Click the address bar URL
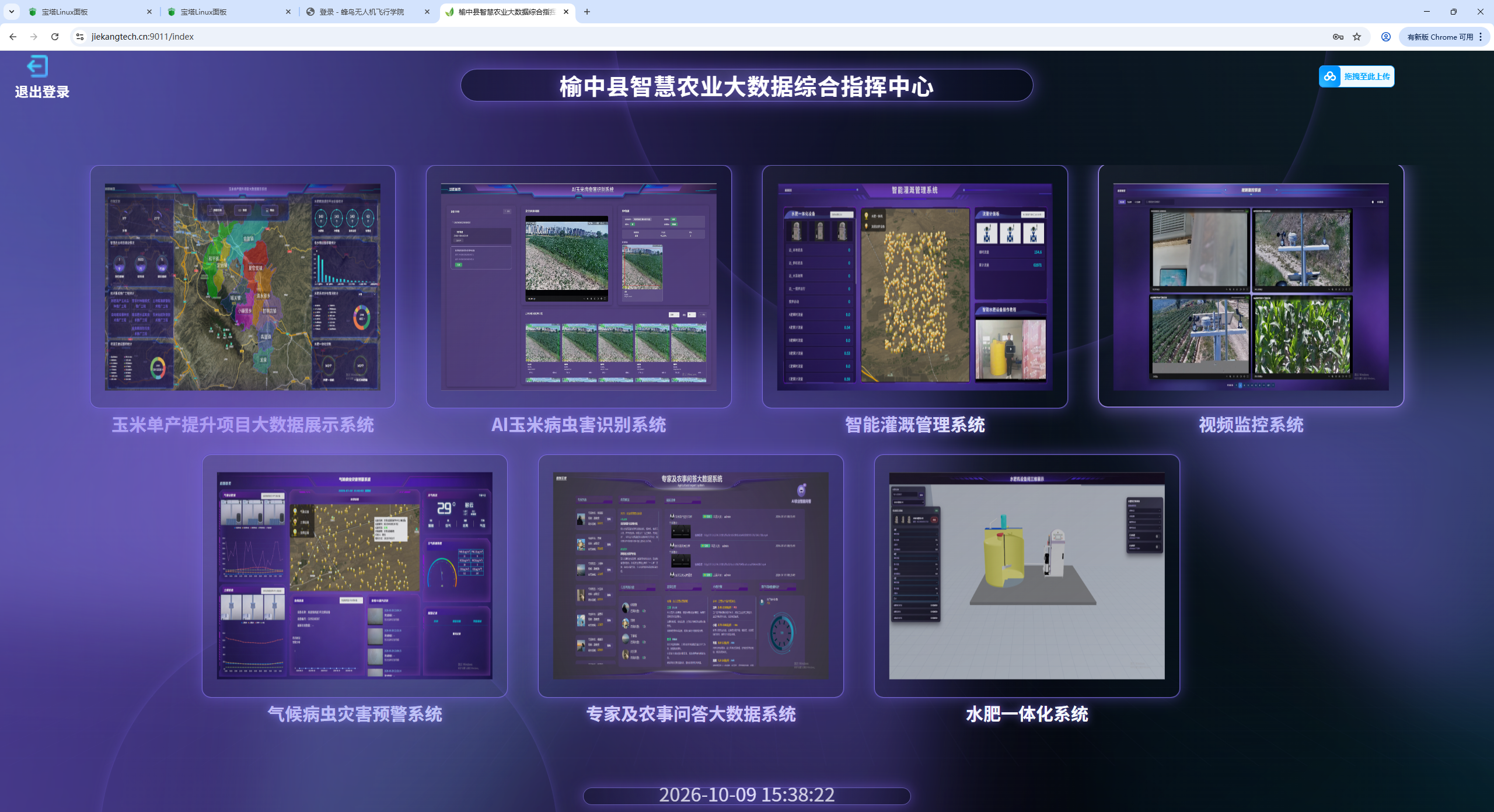This screenshot has height=812, width=1494. [x=143, y=37]
